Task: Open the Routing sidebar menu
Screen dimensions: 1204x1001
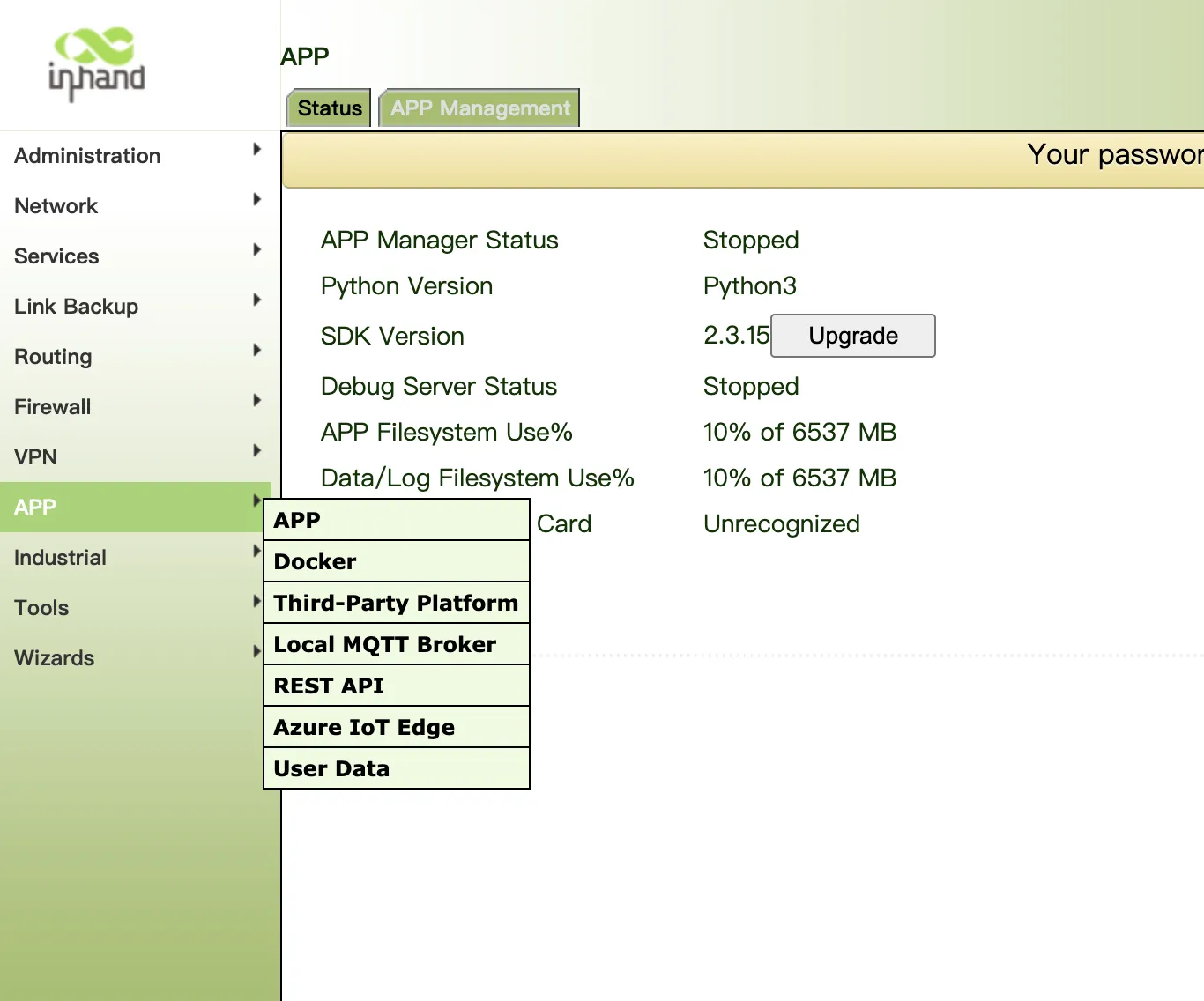Action: click(x=136, y=357)
